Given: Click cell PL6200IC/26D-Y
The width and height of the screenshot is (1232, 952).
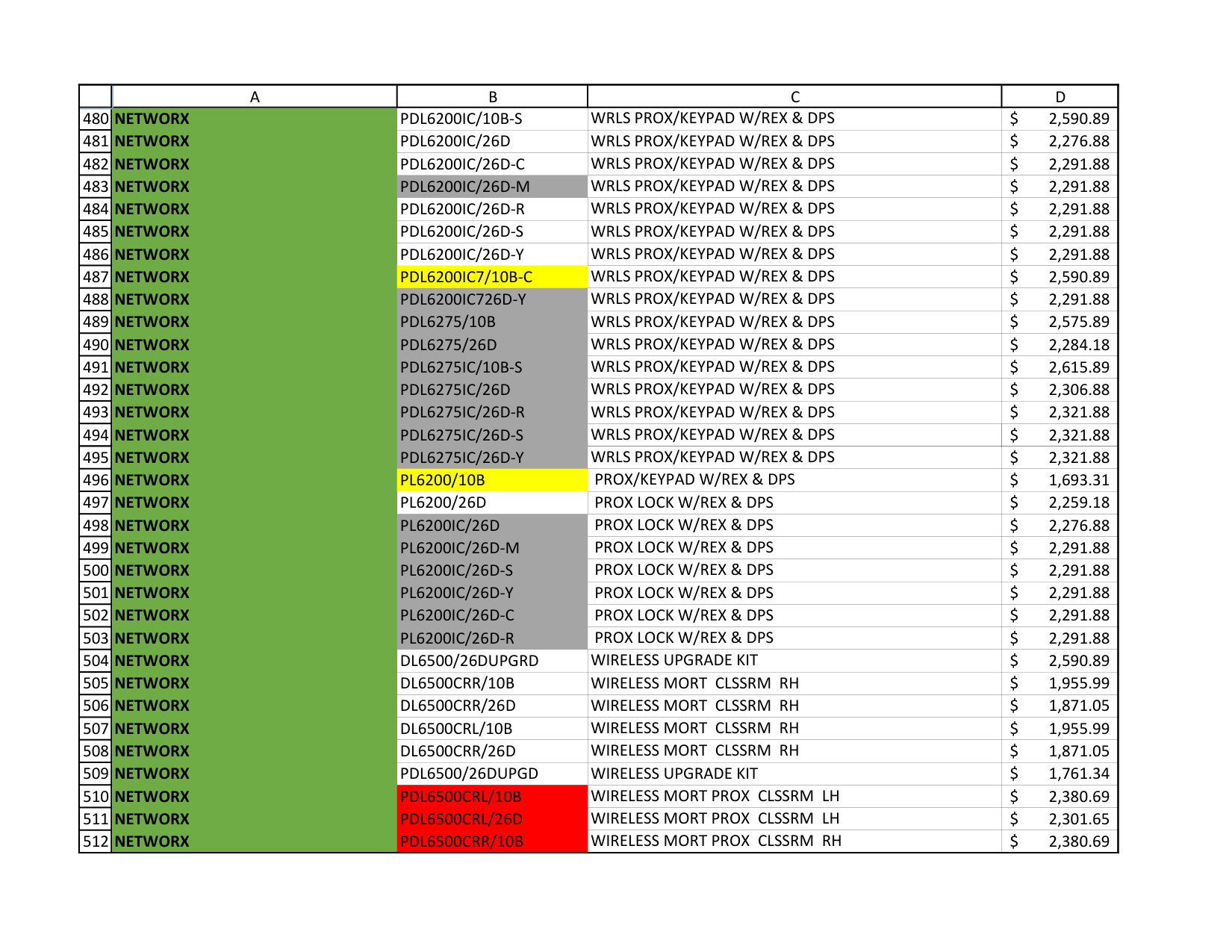Looking at the screenshot, I should (492, 593).
